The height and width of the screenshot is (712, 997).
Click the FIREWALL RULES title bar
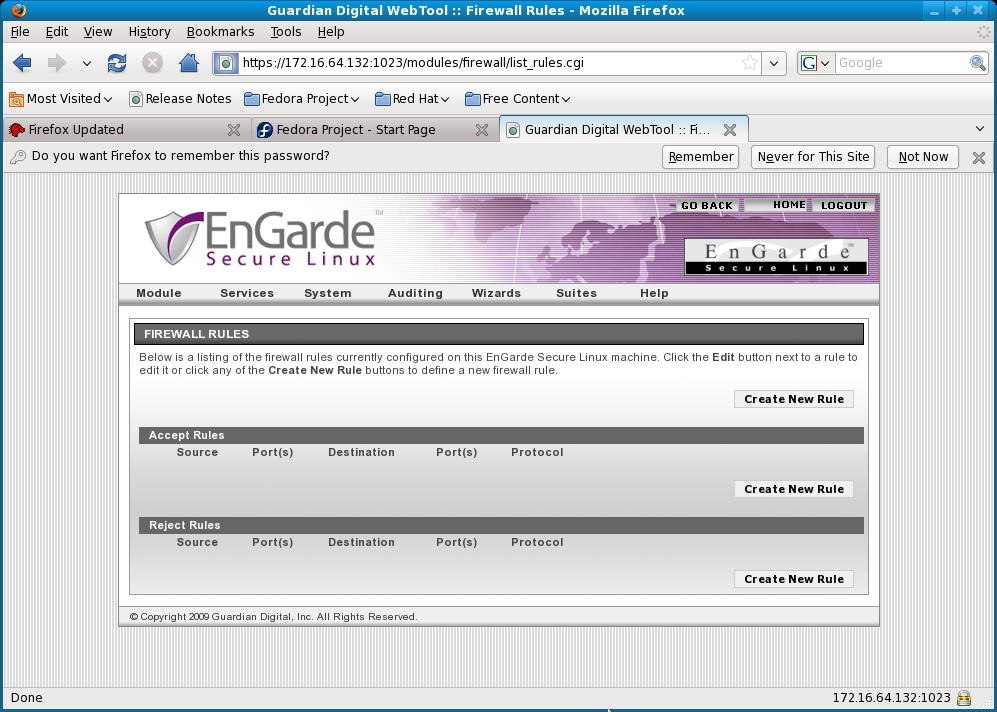point(499,334)
